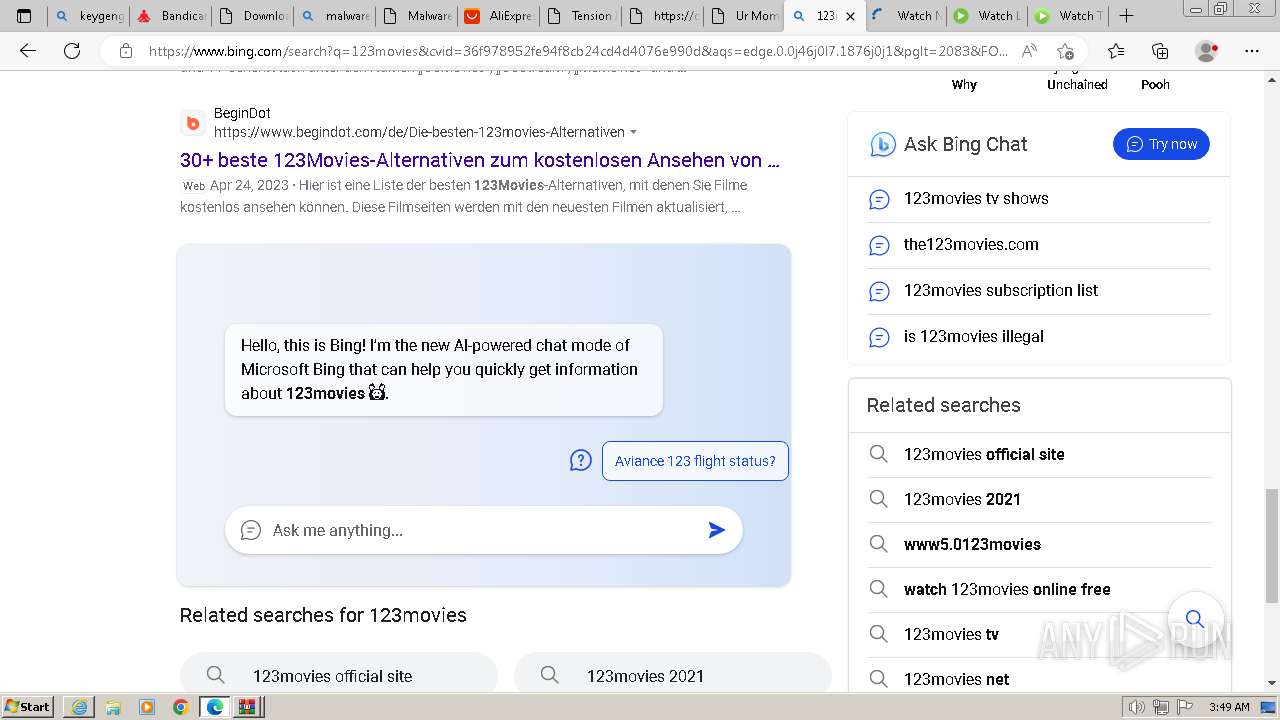Switch to the Ur Mom tab

(745, 16)
